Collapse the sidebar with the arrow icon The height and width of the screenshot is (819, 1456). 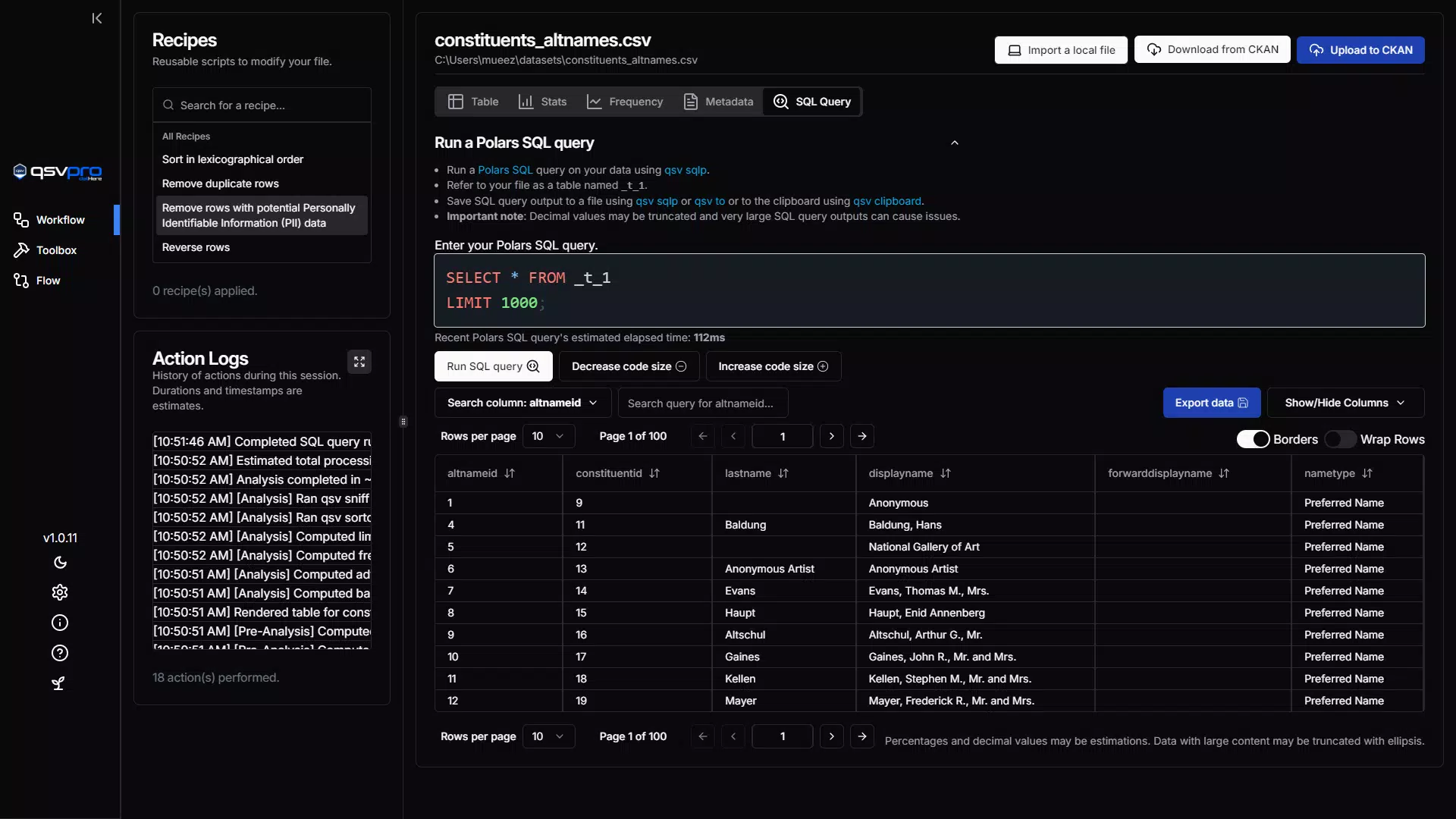(97, 18)
